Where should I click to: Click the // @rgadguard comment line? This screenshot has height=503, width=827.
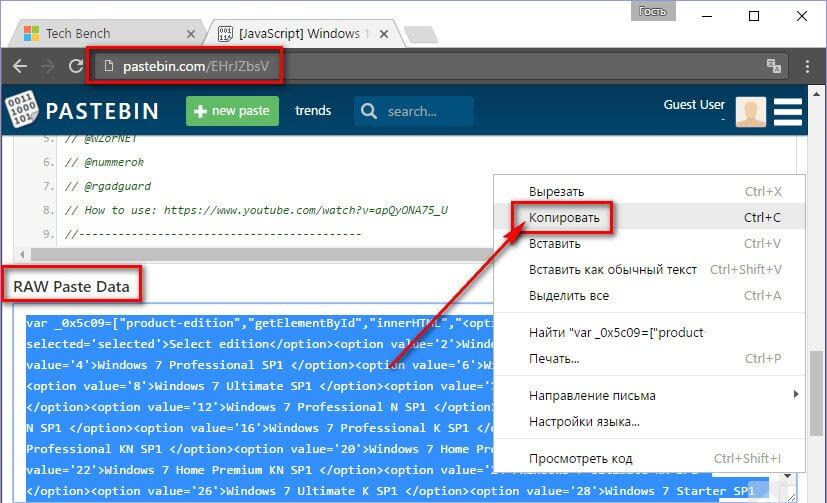[x=108, y=186]
